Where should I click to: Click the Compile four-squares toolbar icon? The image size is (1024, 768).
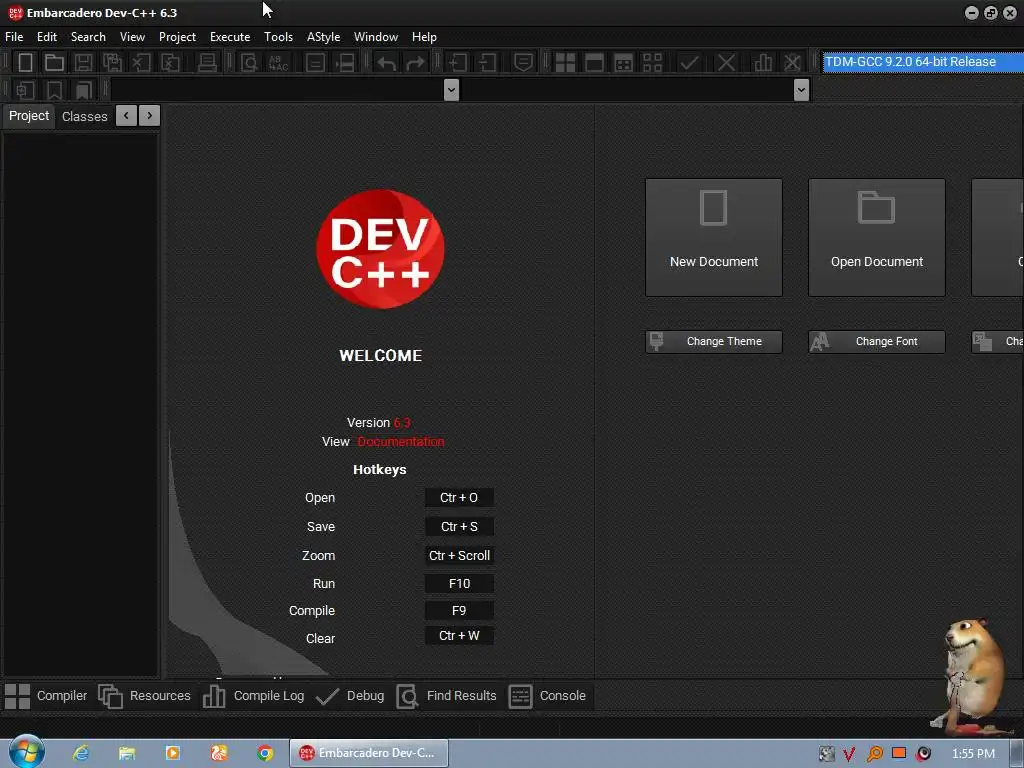click(565, 63)
